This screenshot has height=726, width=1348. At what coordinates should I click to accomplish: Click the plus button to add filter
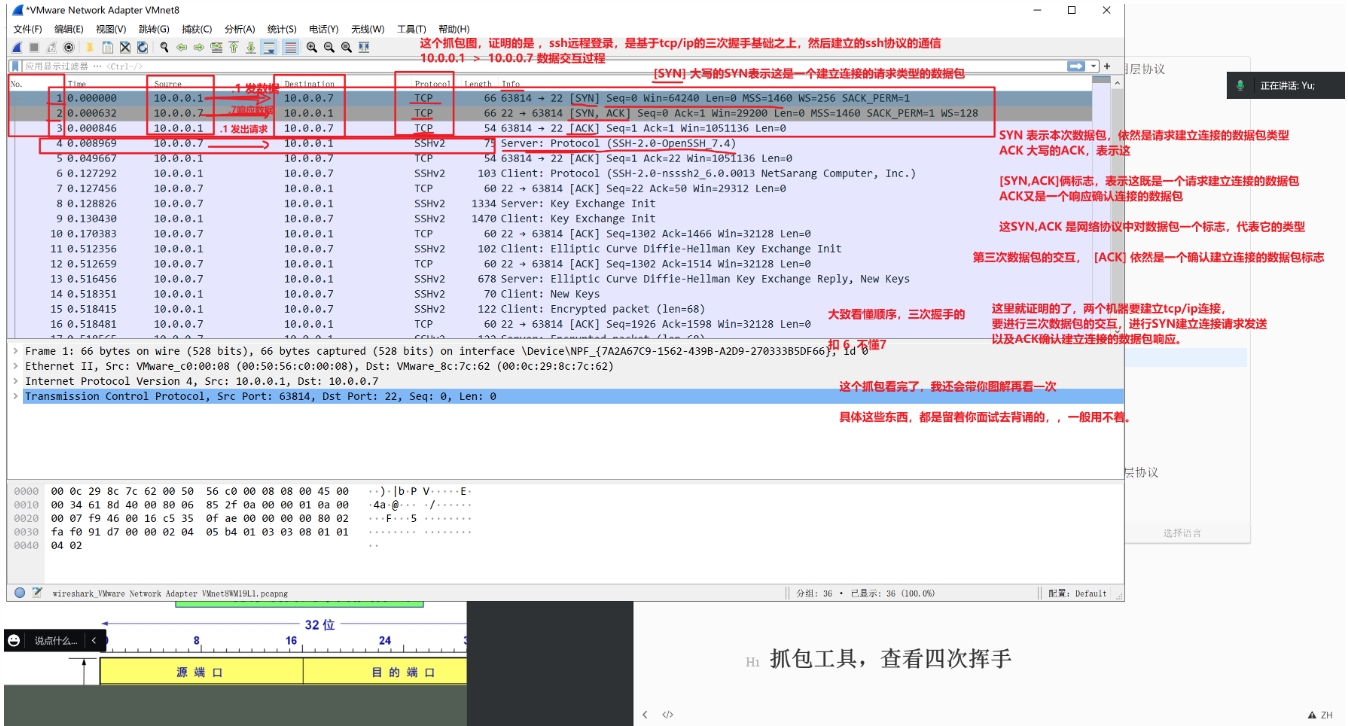[1107, 66]
